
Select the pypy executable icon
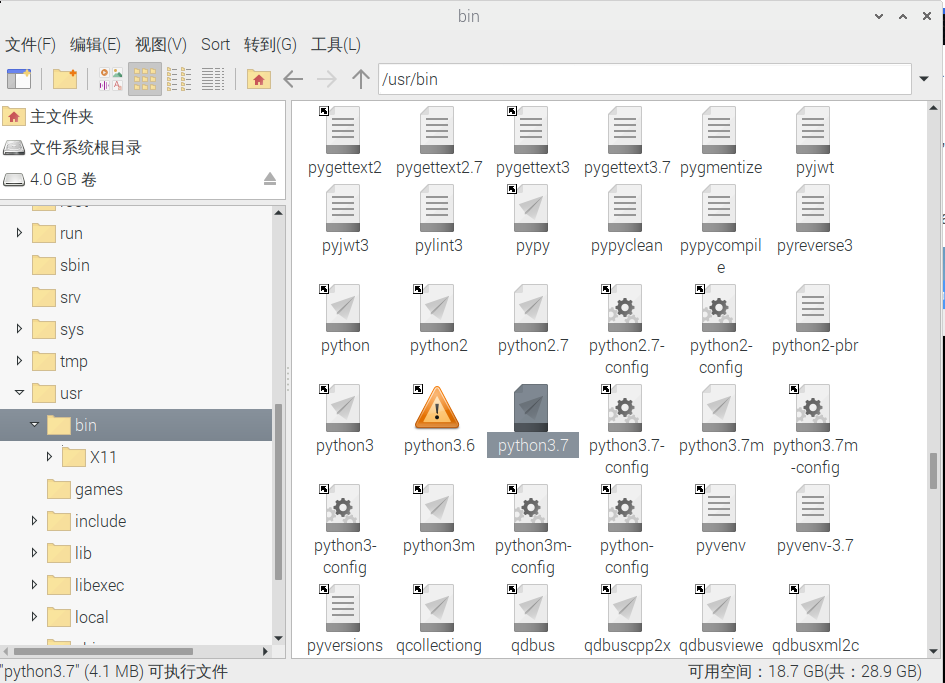pyautogui.click(x=531, y=209)
